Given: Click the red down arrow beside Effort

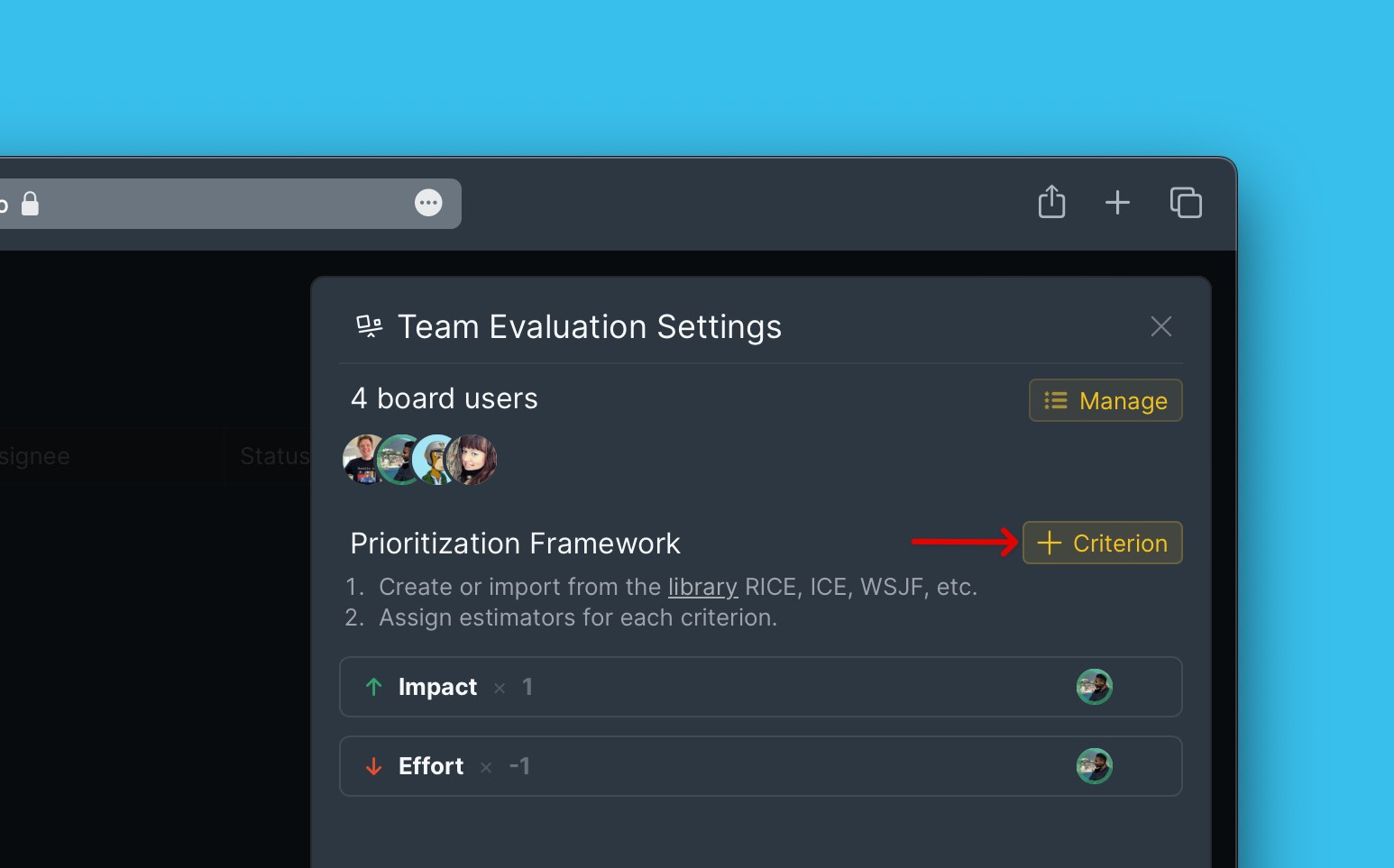Looking at the screenshot, I should [373, 766].
